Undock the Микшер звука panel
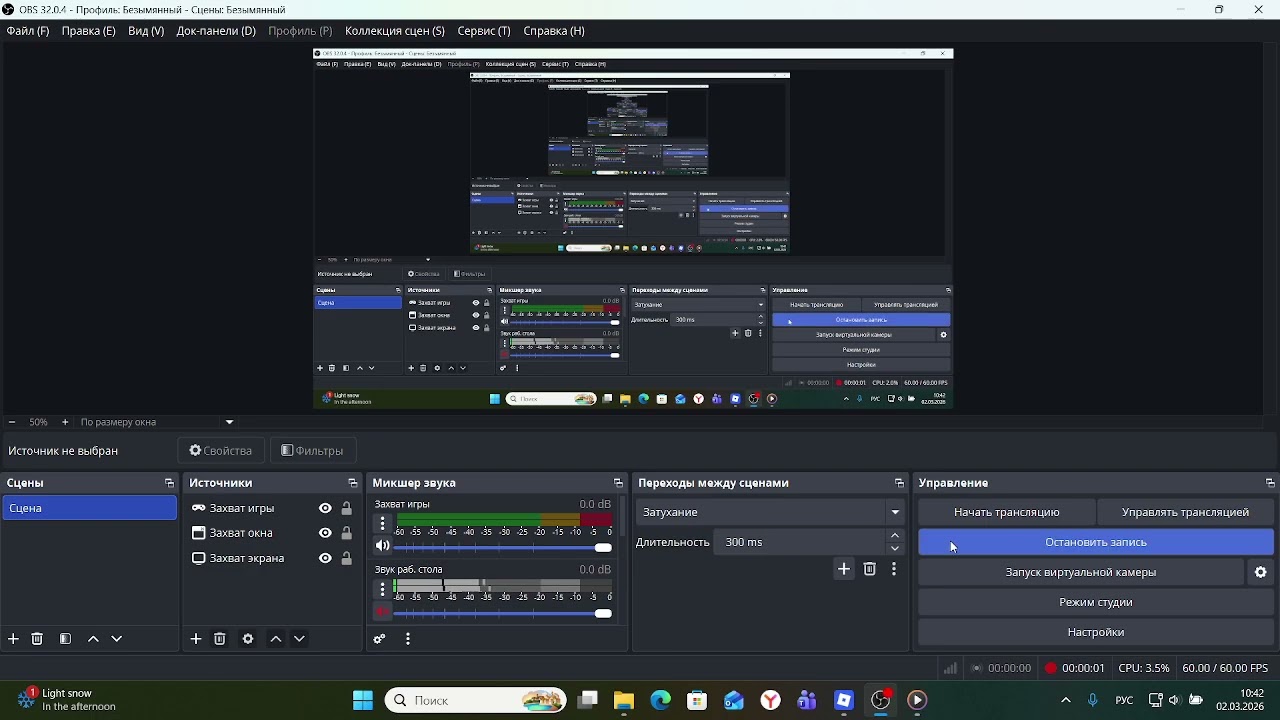Viewport: 1280px width, 720px height. pyautogui.click(x=618, y=483)
